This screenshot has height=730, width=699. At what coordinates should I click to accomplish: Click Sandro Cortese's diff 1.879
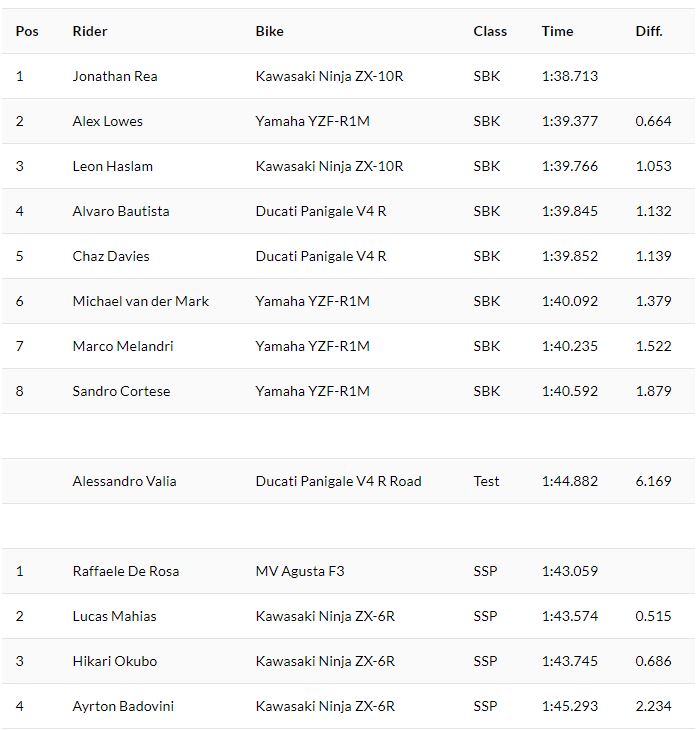653,391
